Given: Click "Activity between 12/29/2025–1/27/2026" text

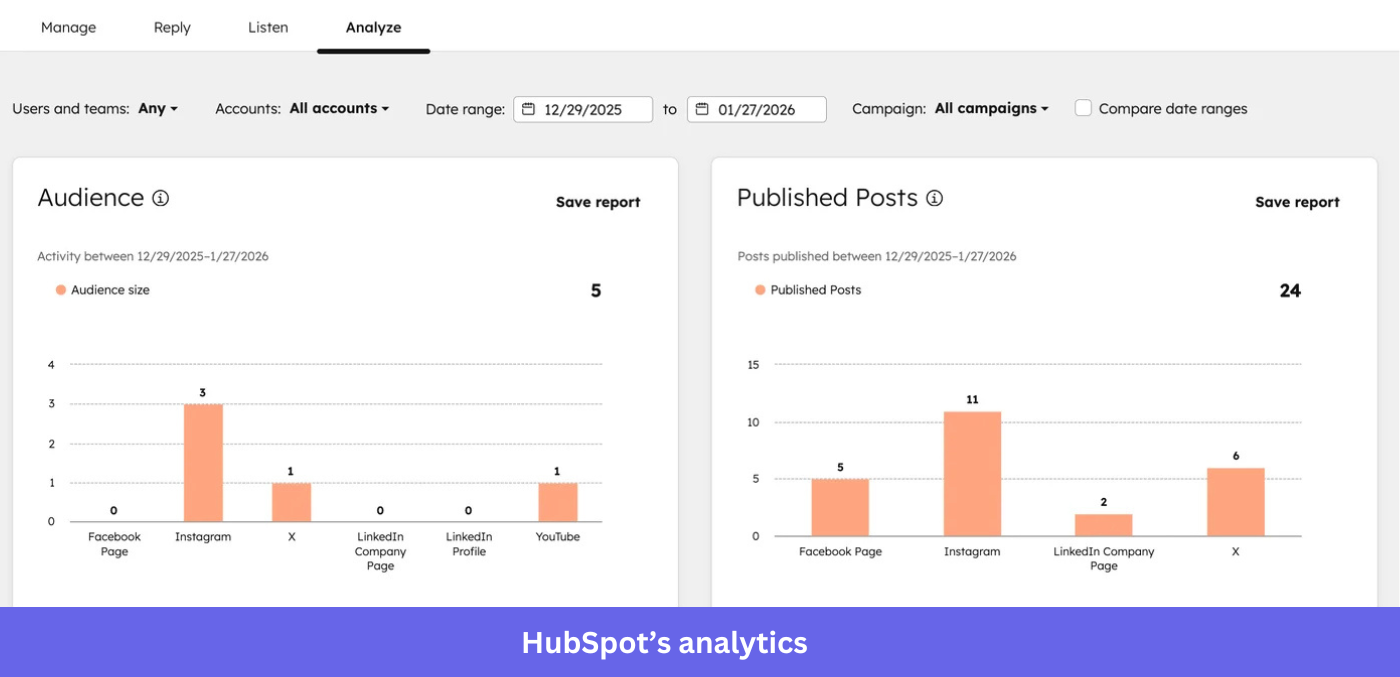Looking at the screenshot, I should point(153,256).
